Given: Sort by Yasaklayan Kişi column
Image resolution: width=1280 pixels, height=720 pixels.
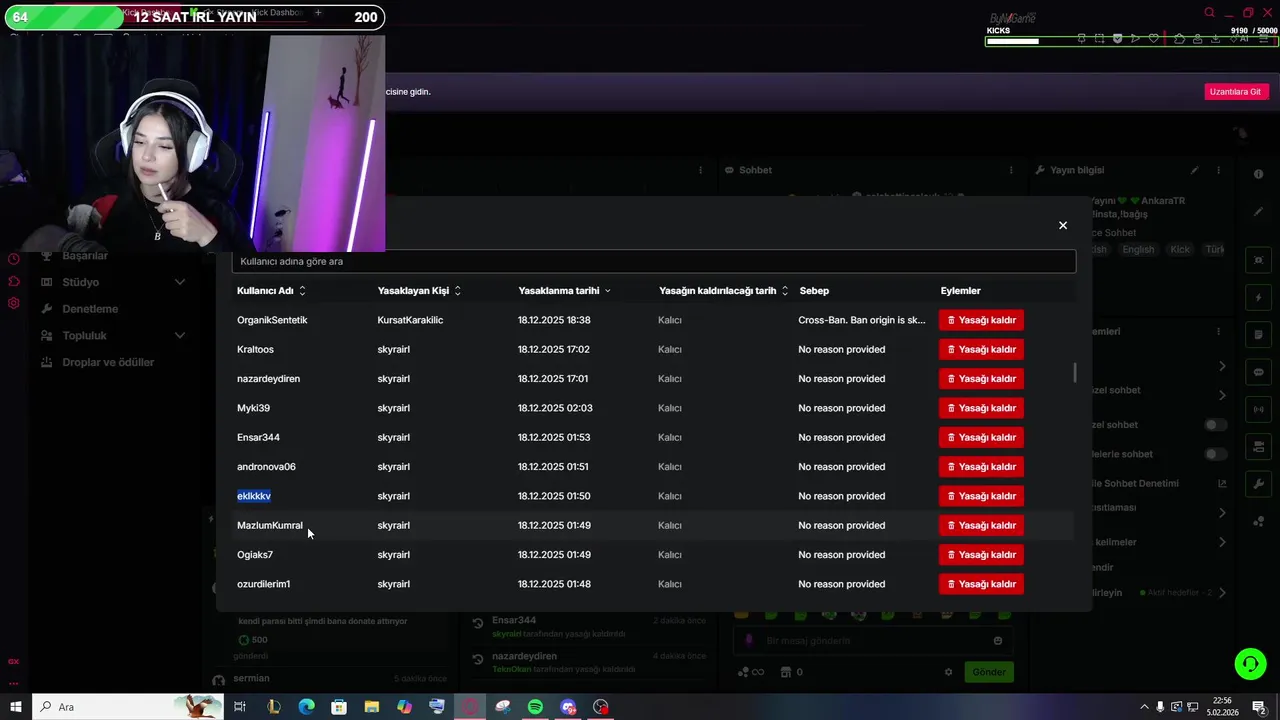Looking at the screenshot, I should (x=419, y=291).
